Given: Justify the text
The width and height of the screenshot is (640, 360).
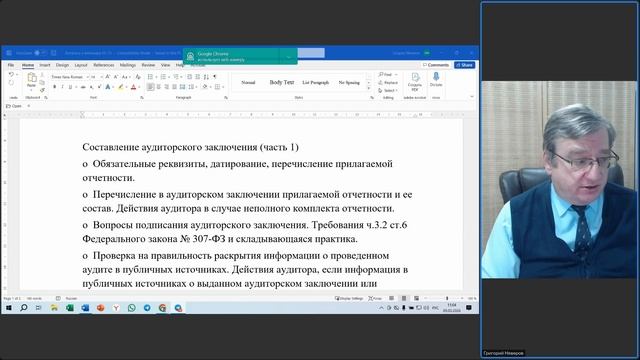Looking at the screenshot, I should (x=174, y=87).
